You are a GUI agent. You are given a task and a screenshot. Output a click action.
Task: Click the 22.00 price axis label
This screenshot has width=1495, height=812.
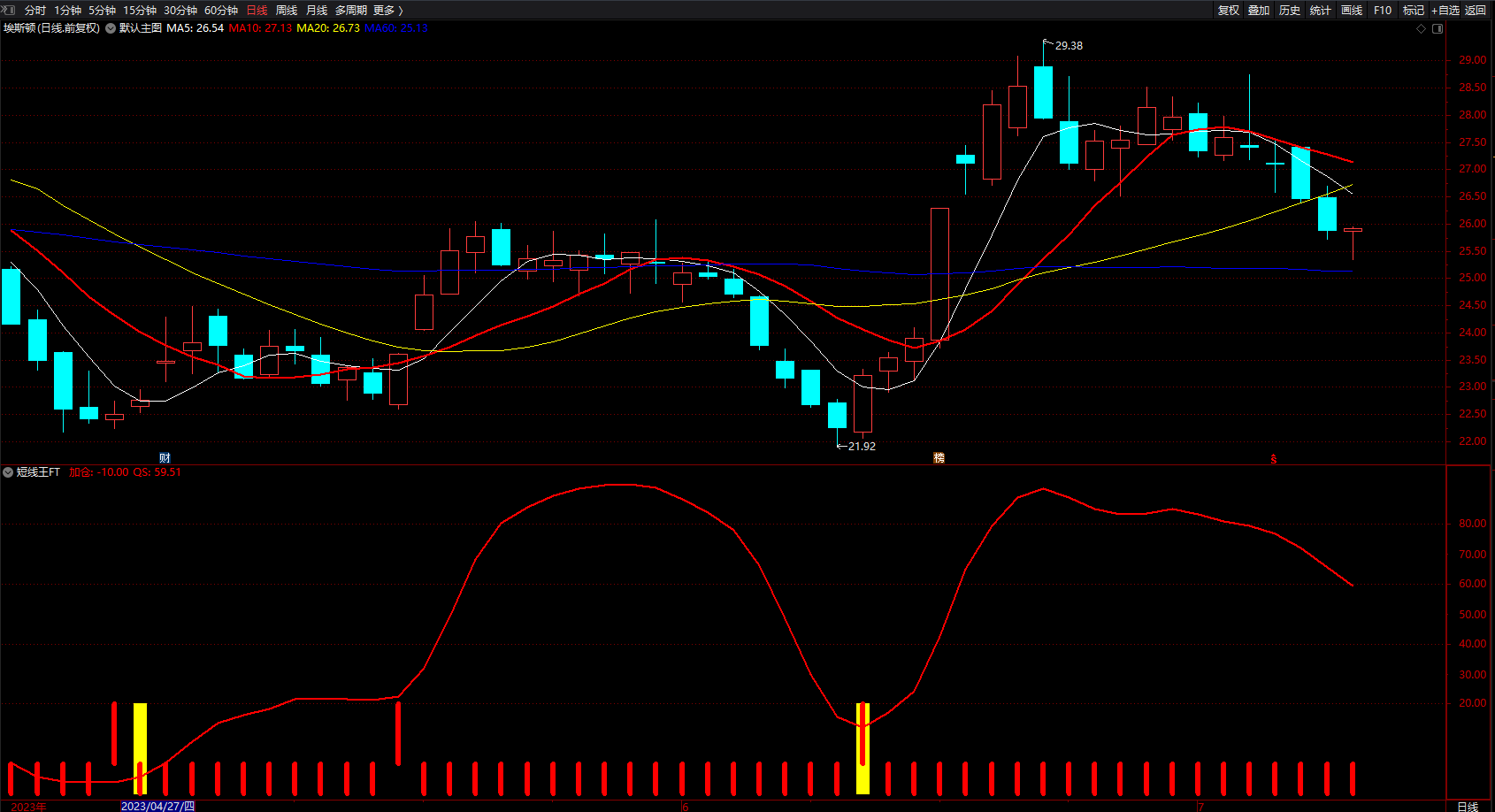point(1473,441)
